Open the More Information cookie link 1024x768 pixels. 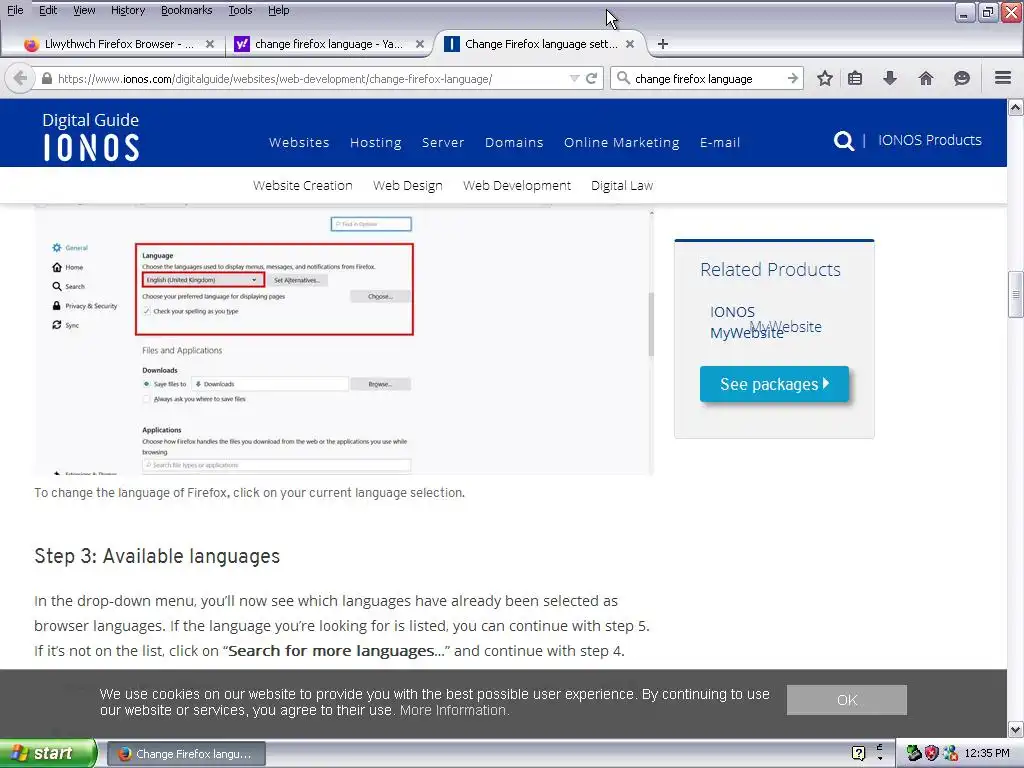coord(453,711)
